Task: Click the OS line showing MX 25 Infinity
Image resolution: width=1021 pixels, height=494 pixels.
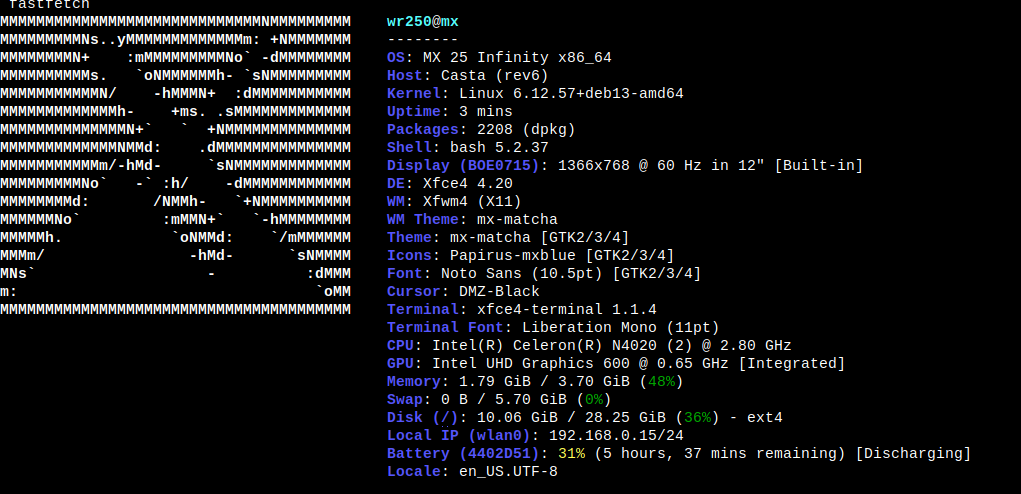Action: pos(512,58)
